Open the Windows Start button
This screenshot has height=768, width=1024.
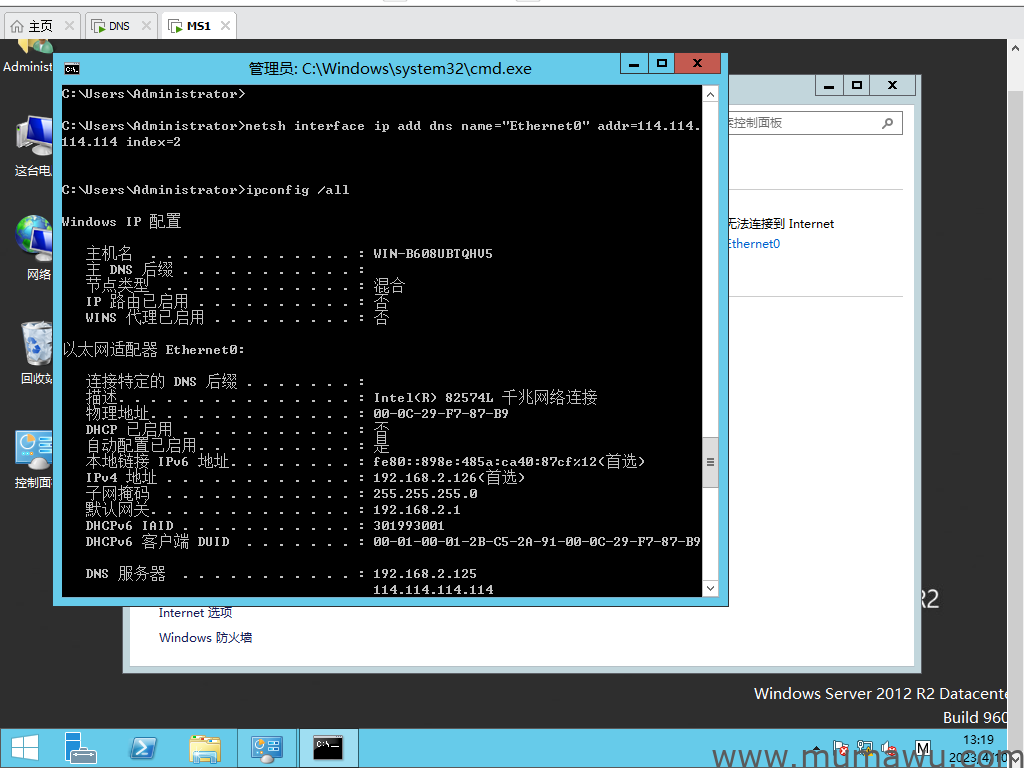point(25,747)
